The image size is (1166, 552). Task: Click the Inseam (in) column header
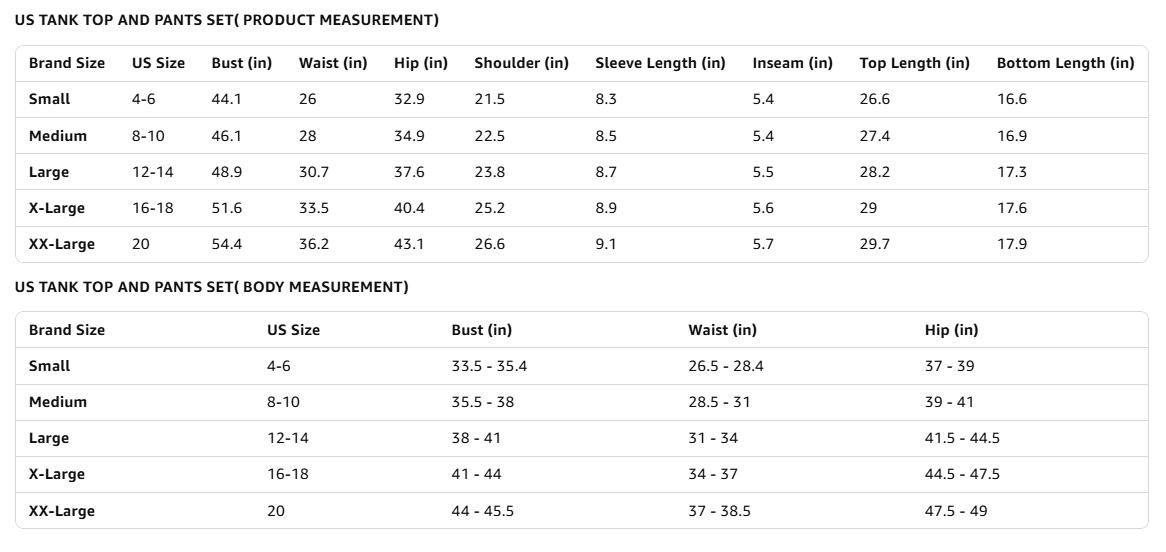click(x=792, y=63)
